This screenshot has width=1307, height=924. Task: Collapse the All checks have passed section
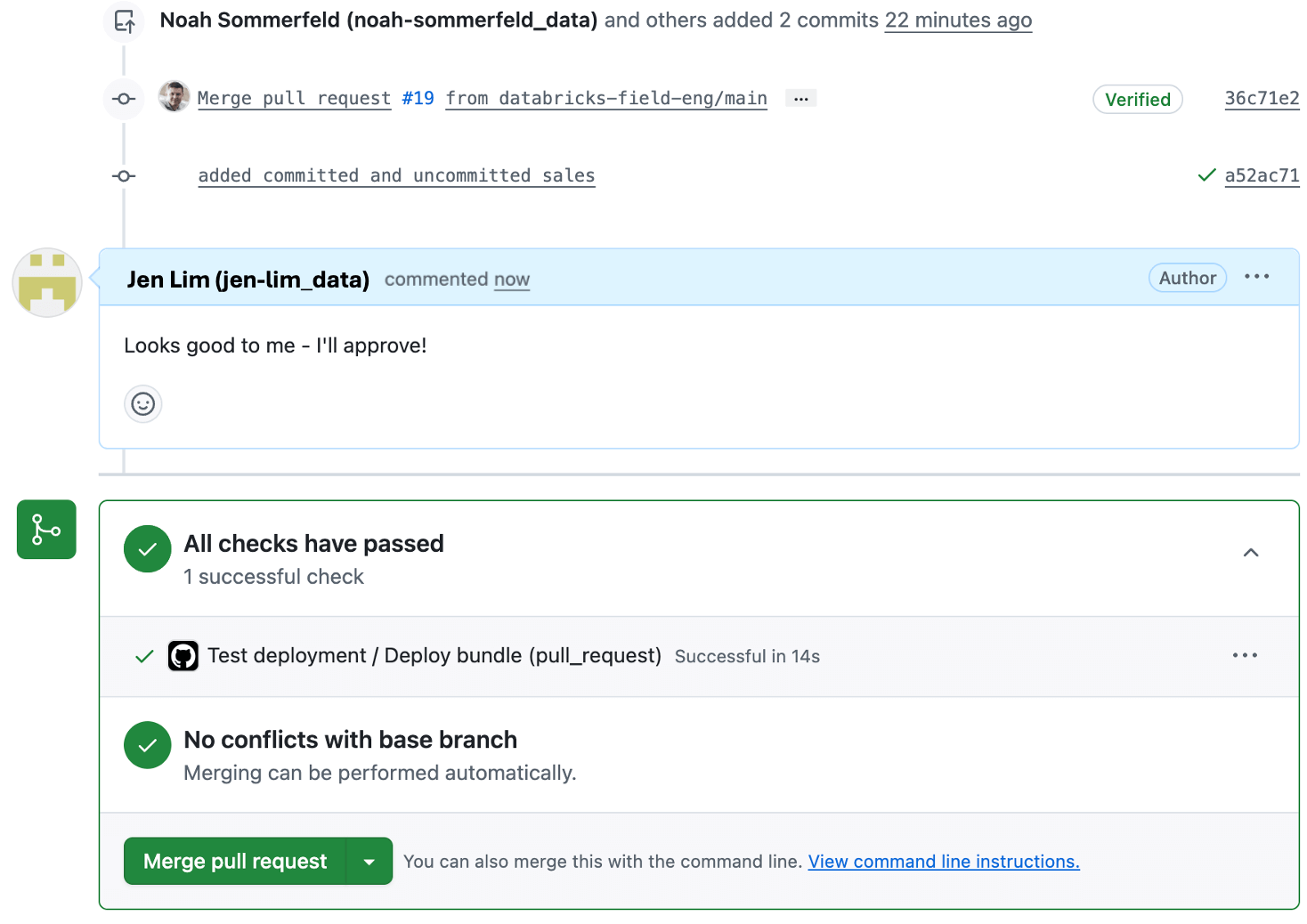click(x=1250, y=553)
